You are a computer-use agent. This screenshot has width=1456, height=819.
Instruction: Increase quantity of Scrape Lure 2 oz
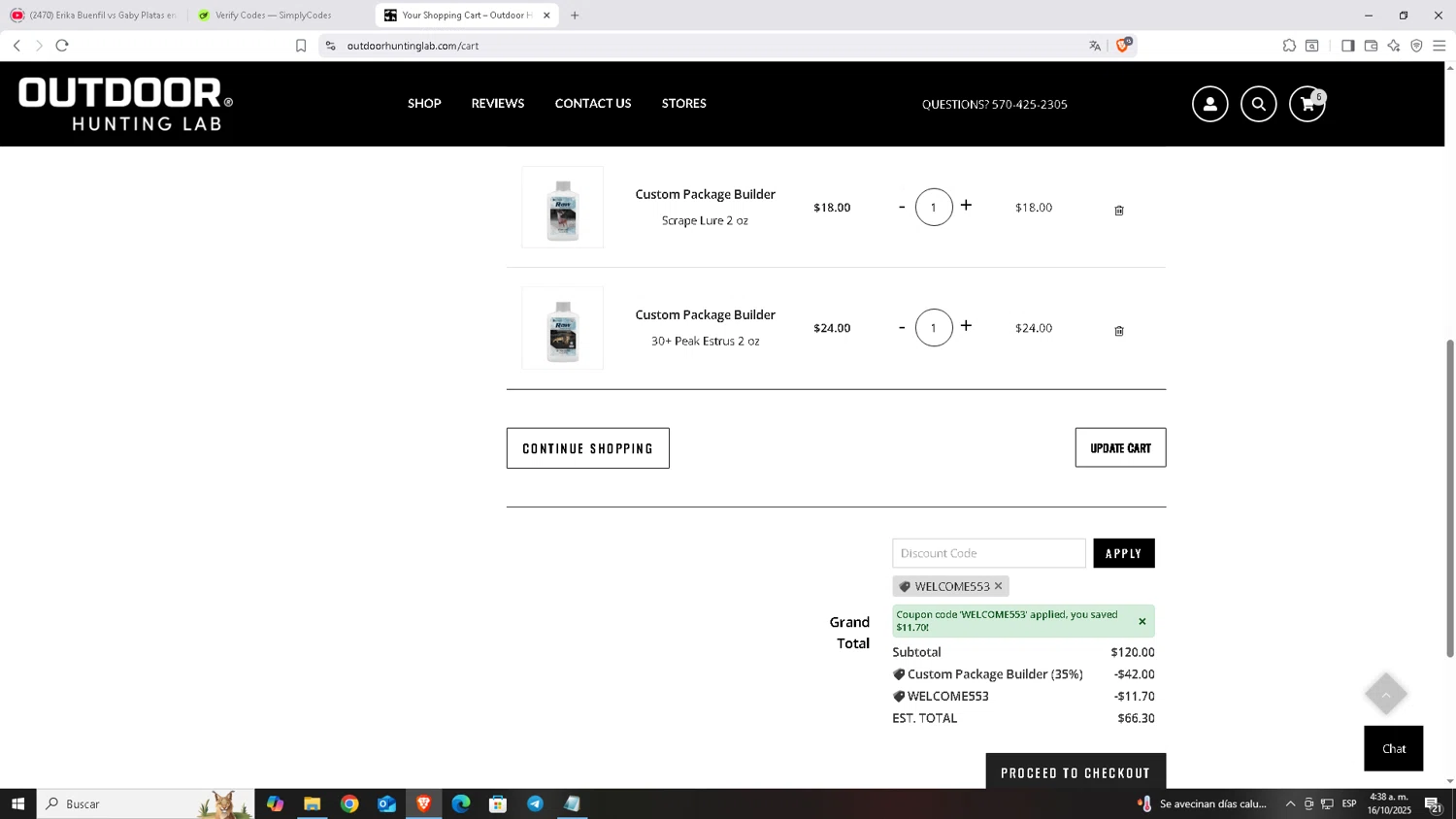[966, 206]
